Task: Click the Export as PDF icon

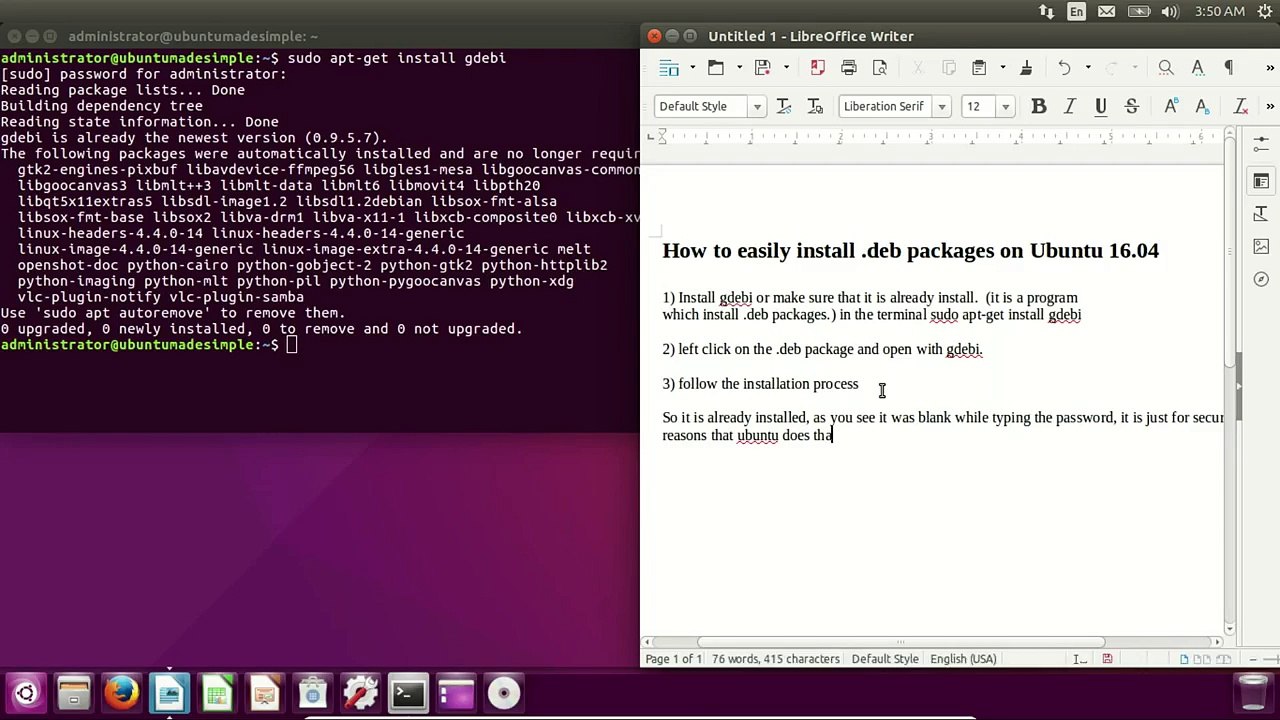Action: pos(817,68)
